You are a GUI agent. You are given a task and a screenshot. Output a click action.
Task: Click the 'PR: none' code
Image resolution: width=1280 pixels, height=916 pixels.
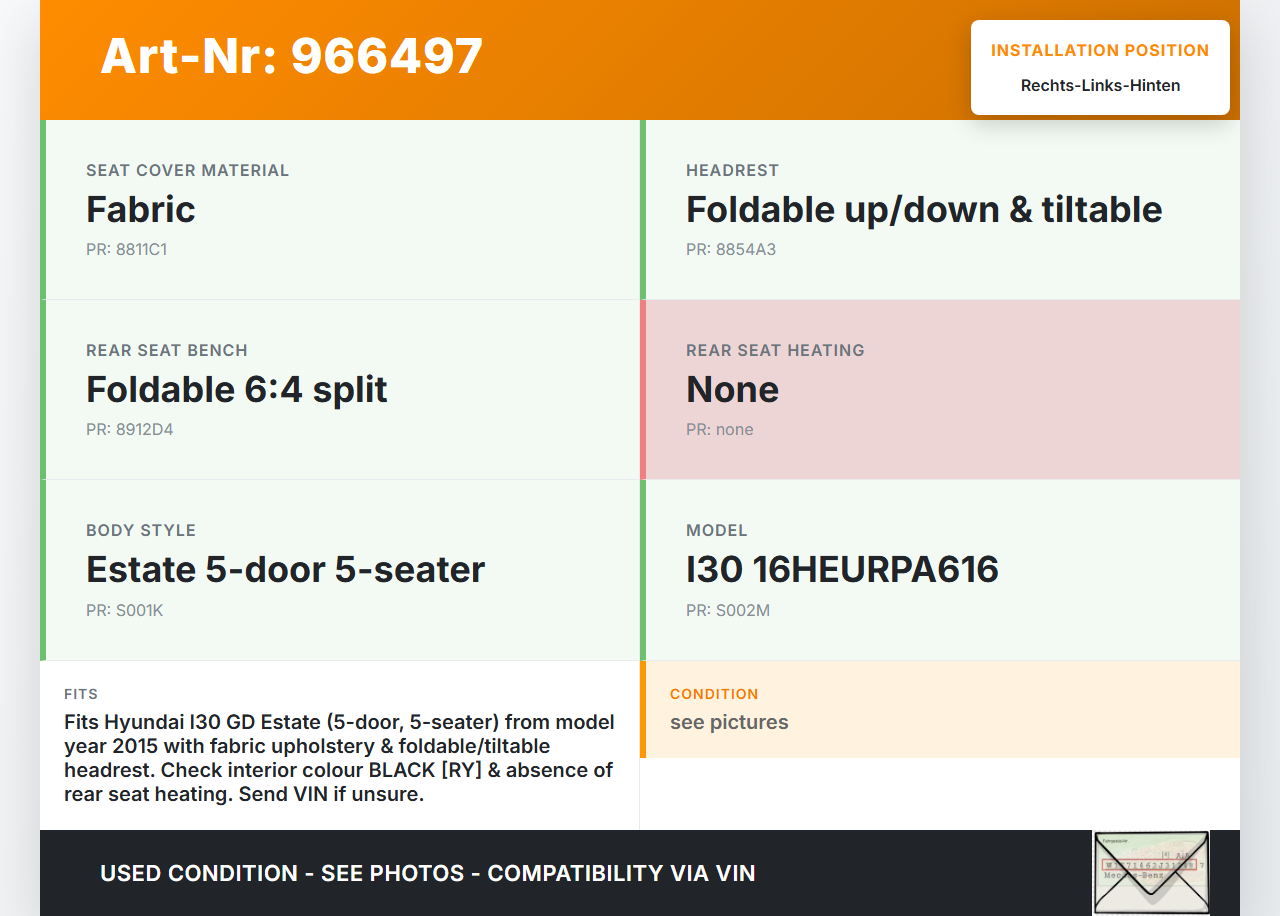(720, 429)
